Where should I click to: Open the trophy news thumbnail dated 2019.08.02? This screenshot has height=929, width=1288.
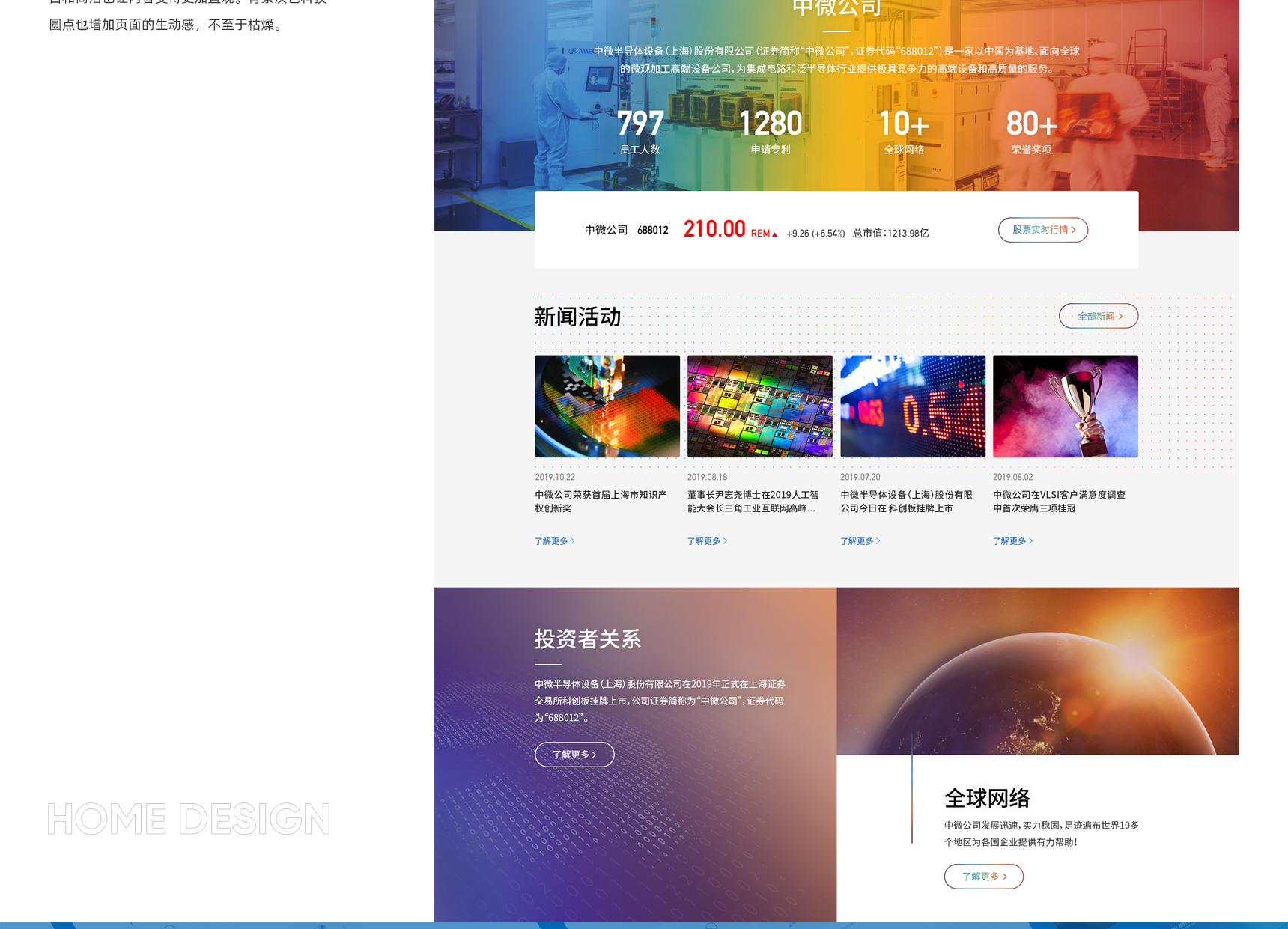coord(1066,406)
